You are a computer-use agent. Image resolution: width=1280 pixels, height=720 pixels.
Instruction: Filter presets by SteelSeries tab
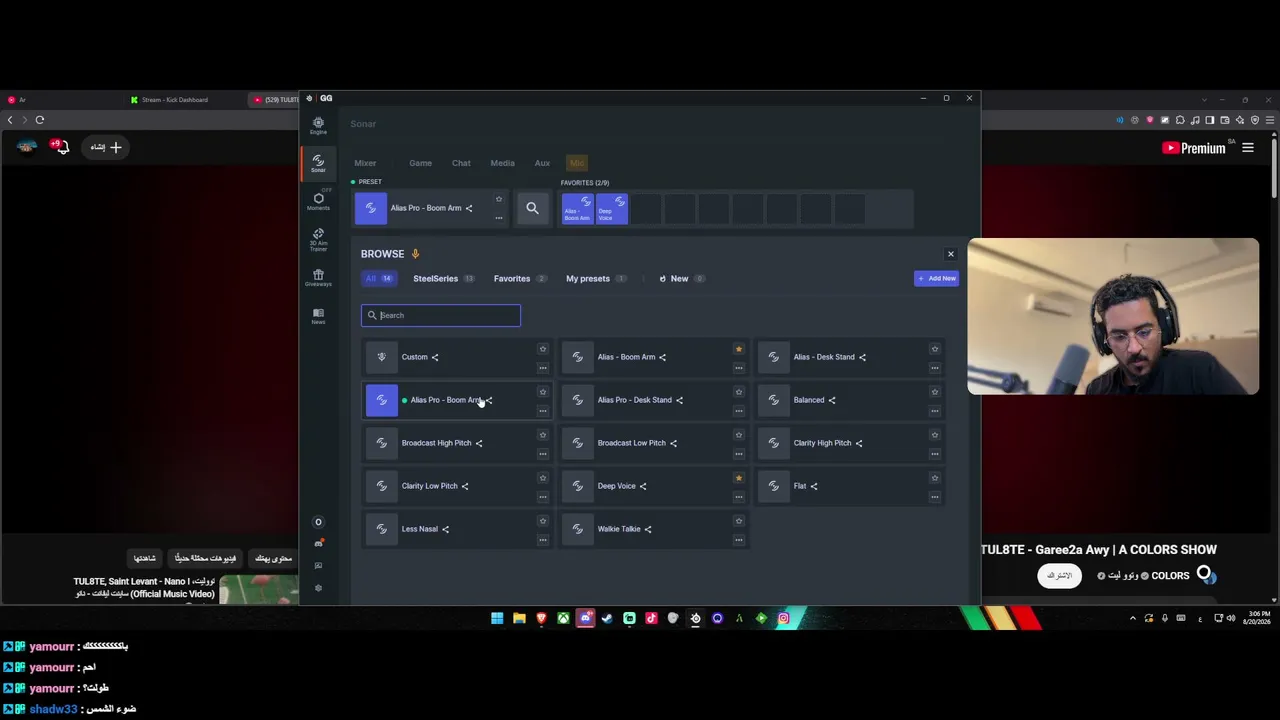pyautogui.click(x=443, y=279)
